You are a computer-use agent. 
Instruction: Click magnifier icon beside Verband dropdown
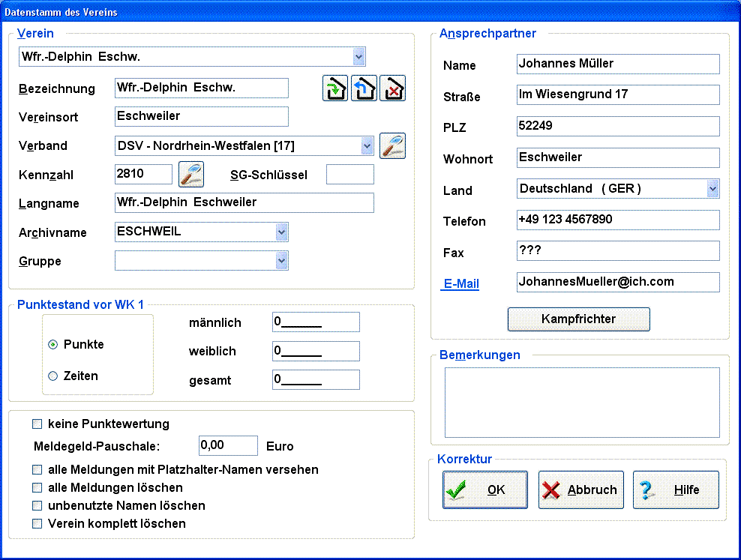[392, 145]
